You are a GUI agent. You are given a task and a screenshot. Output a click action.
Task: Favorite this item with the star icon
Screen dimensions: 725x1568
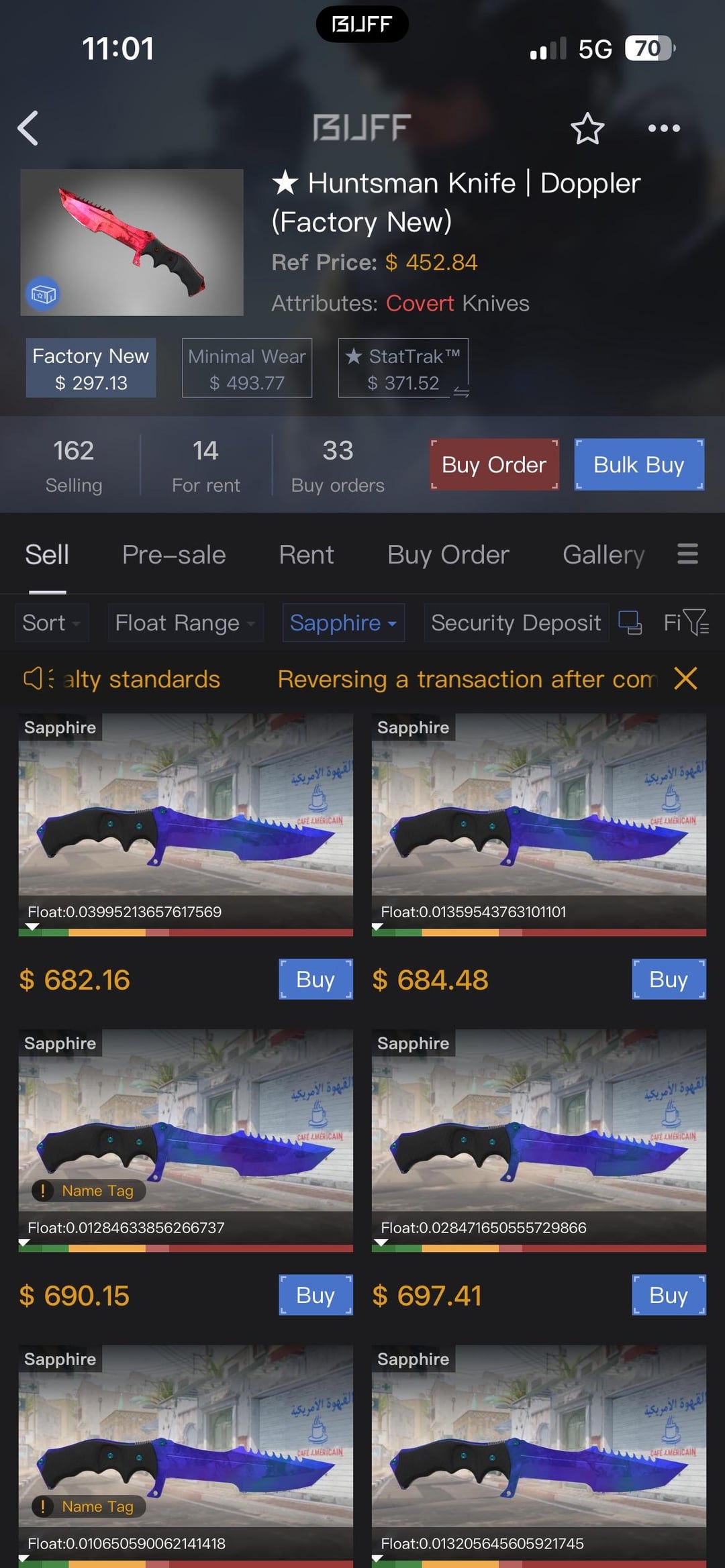click(587, 128)
